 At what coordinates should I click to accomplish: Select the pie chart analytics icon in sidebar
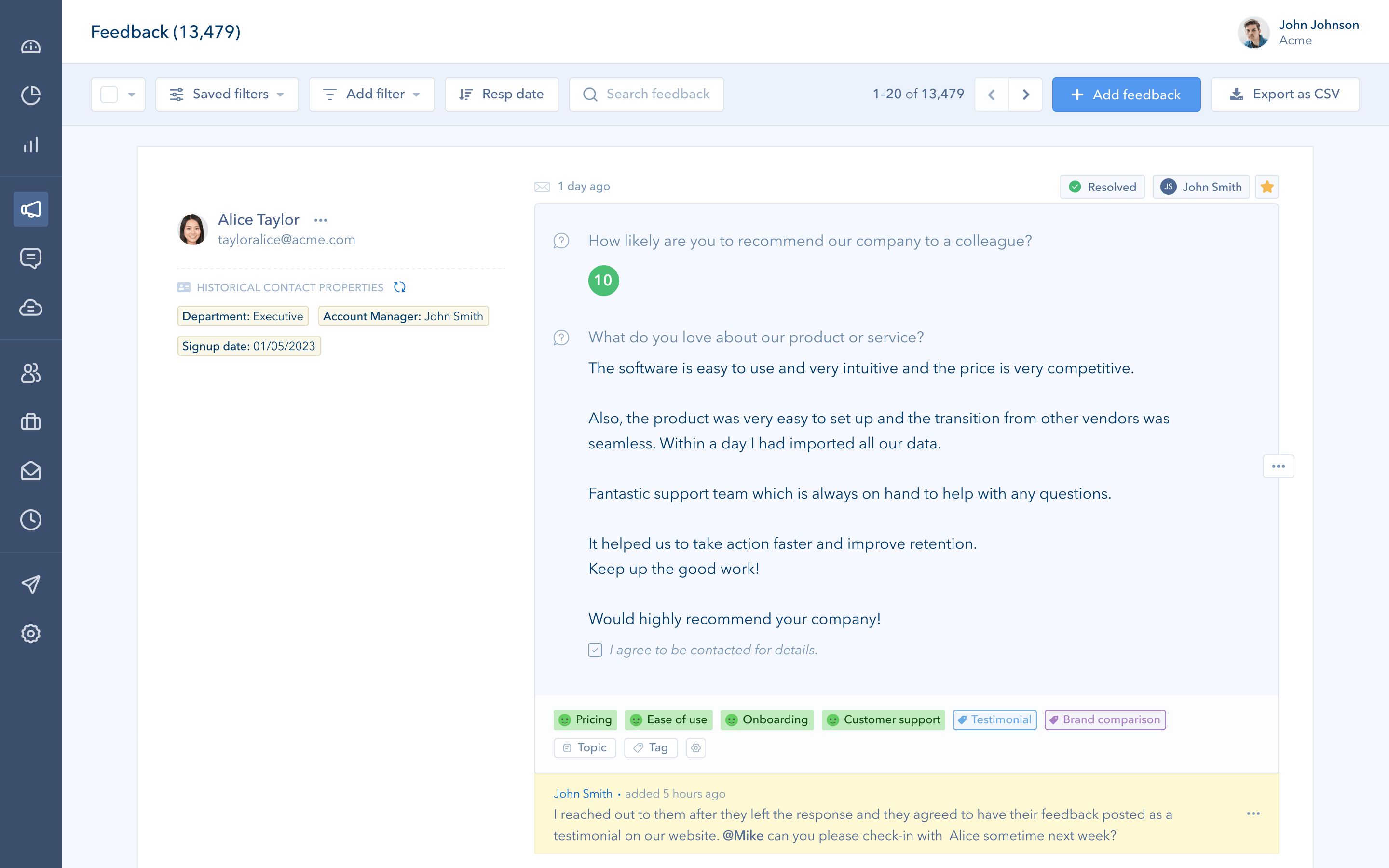[30, 95]
